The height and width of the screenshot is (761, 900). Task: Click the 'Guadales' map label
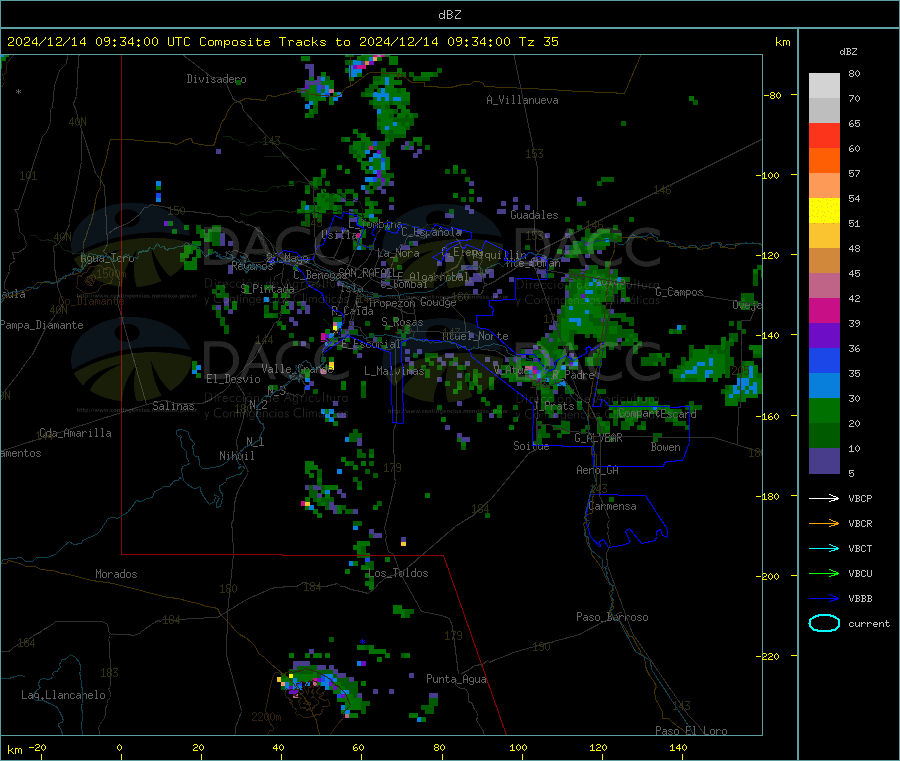[534, 215]
